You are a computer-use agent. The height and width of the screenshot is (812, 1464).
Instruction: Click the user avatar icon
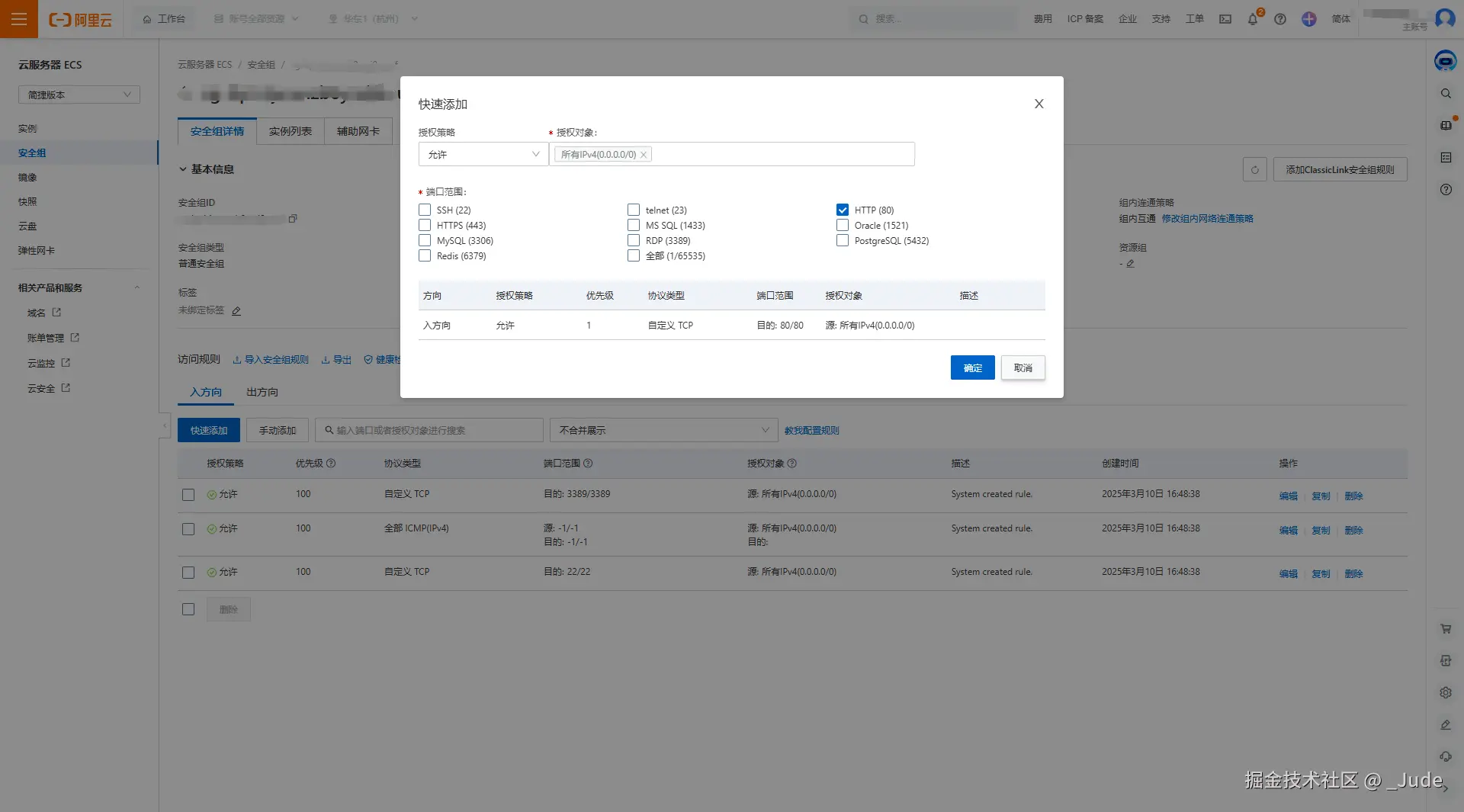[1445, 18]
